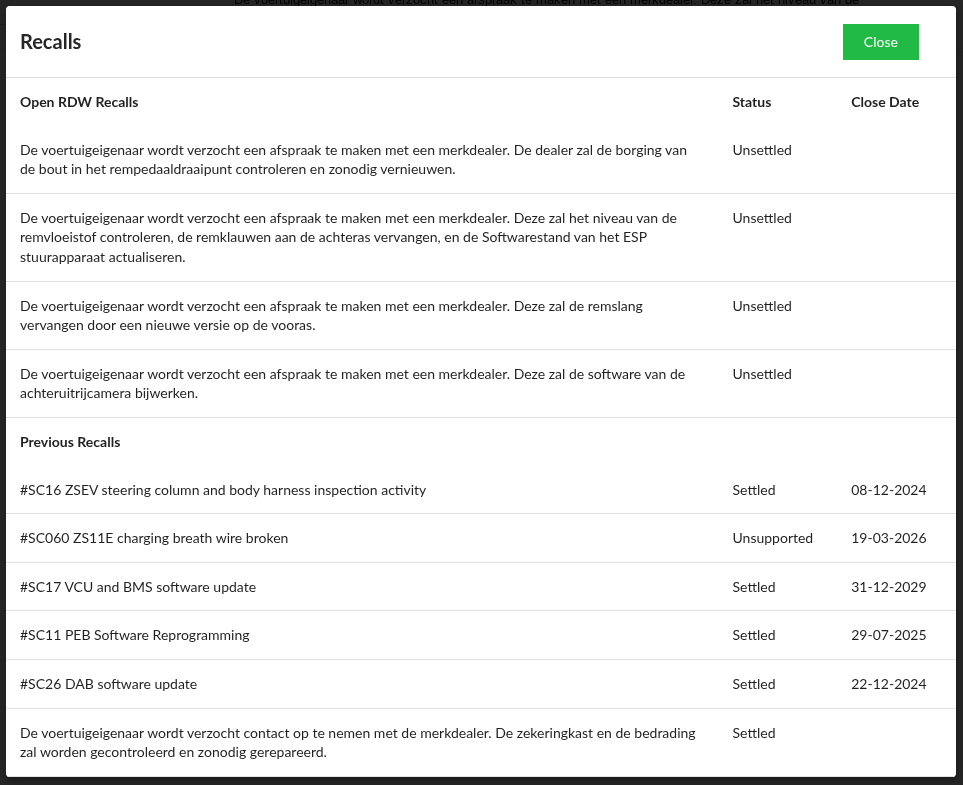The width and height of the screenshot is (963, 785).
Task: Click the close date "08-12-2024"
Action: tap(889, 490)
